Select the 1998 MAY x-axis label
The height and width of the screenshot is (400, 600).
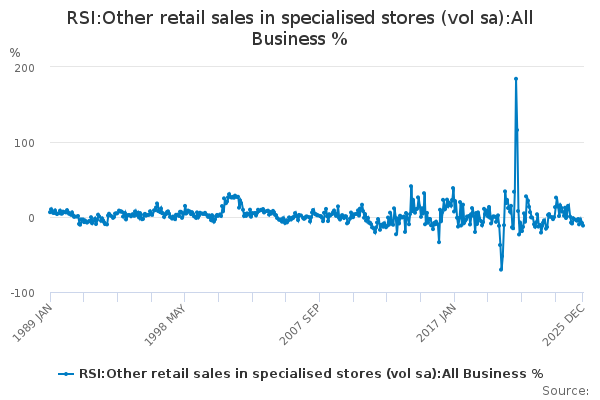[168, 319]
